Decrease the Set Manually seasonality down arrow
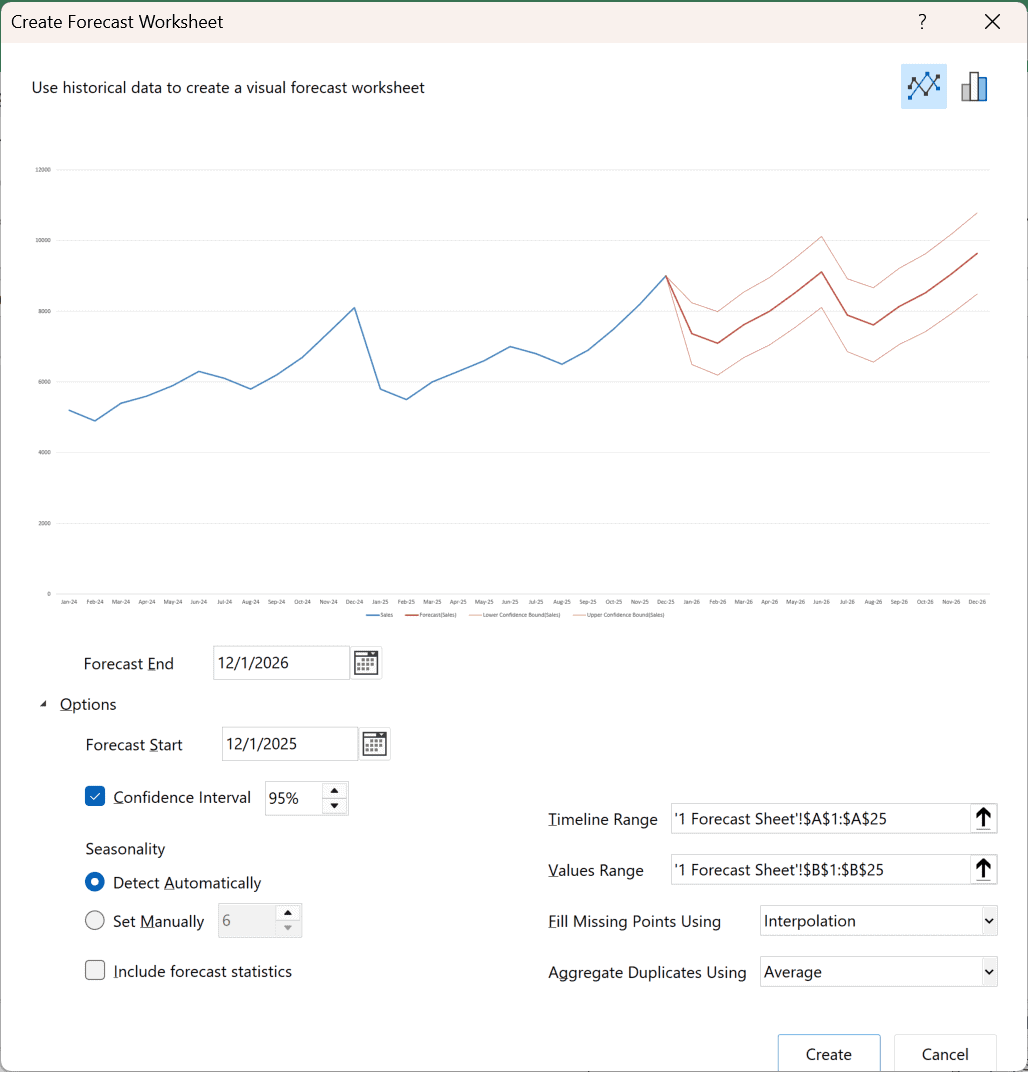 click(288, 928)
